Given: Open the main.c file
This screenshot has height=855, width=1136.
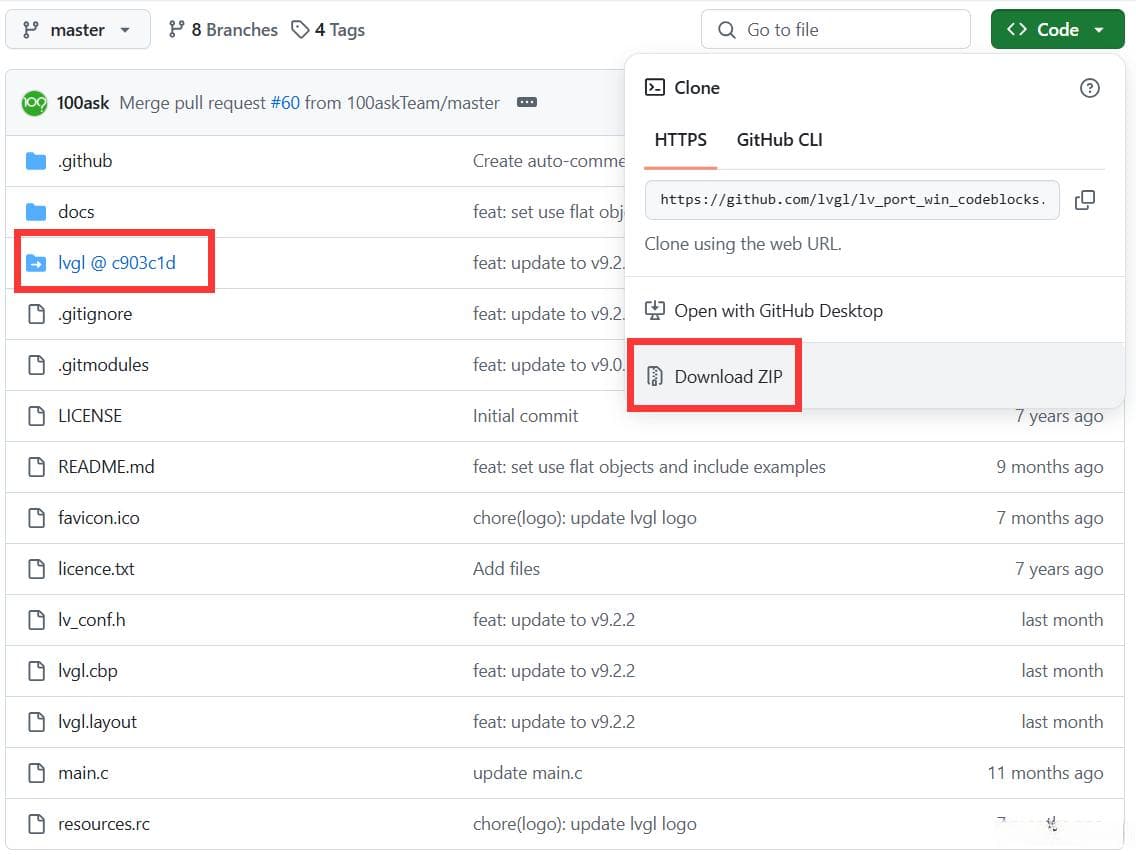Looking at the screenshot, I should (x=83, y=773).
